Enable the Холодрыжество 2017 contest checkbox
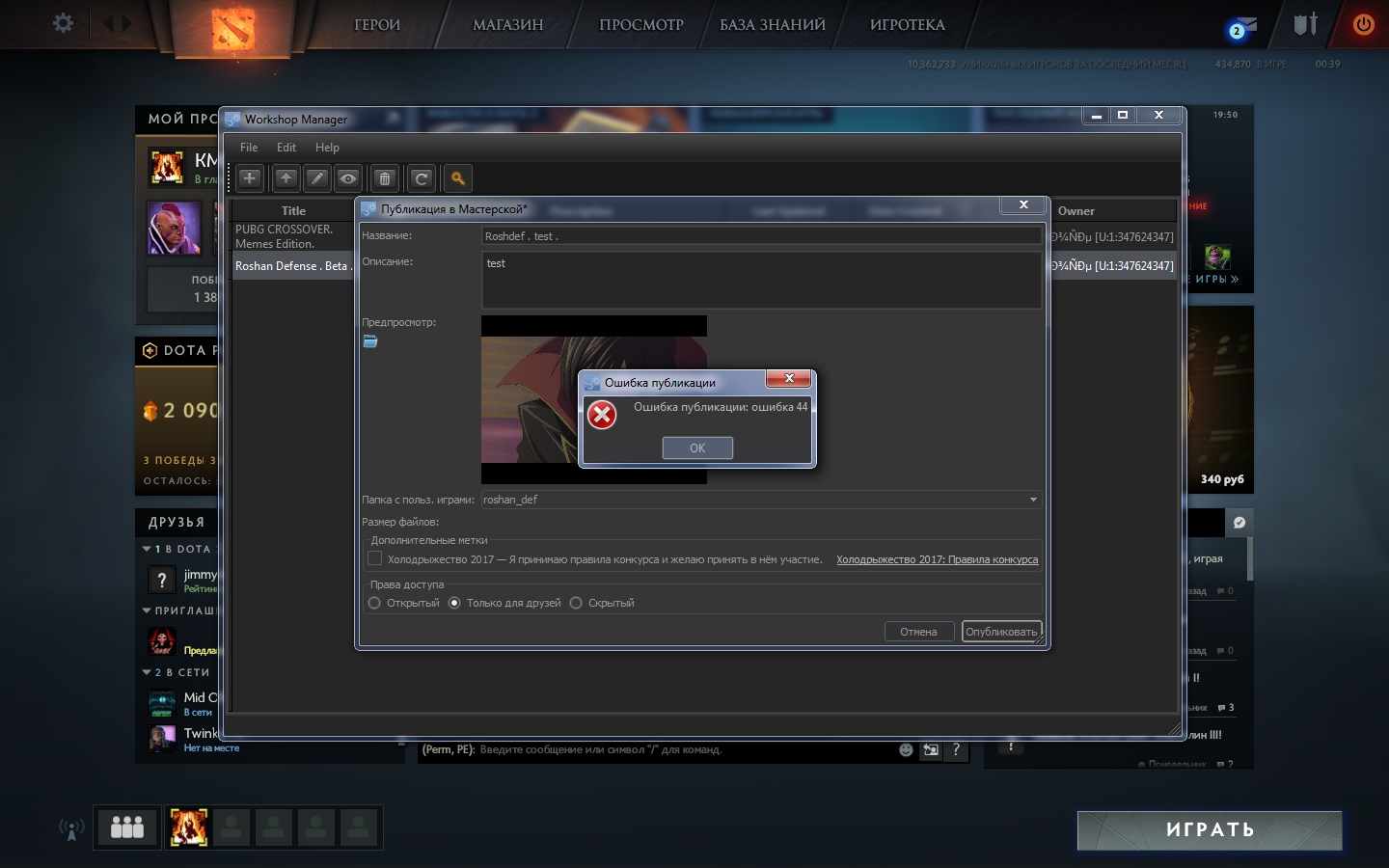 click(375, 558)
